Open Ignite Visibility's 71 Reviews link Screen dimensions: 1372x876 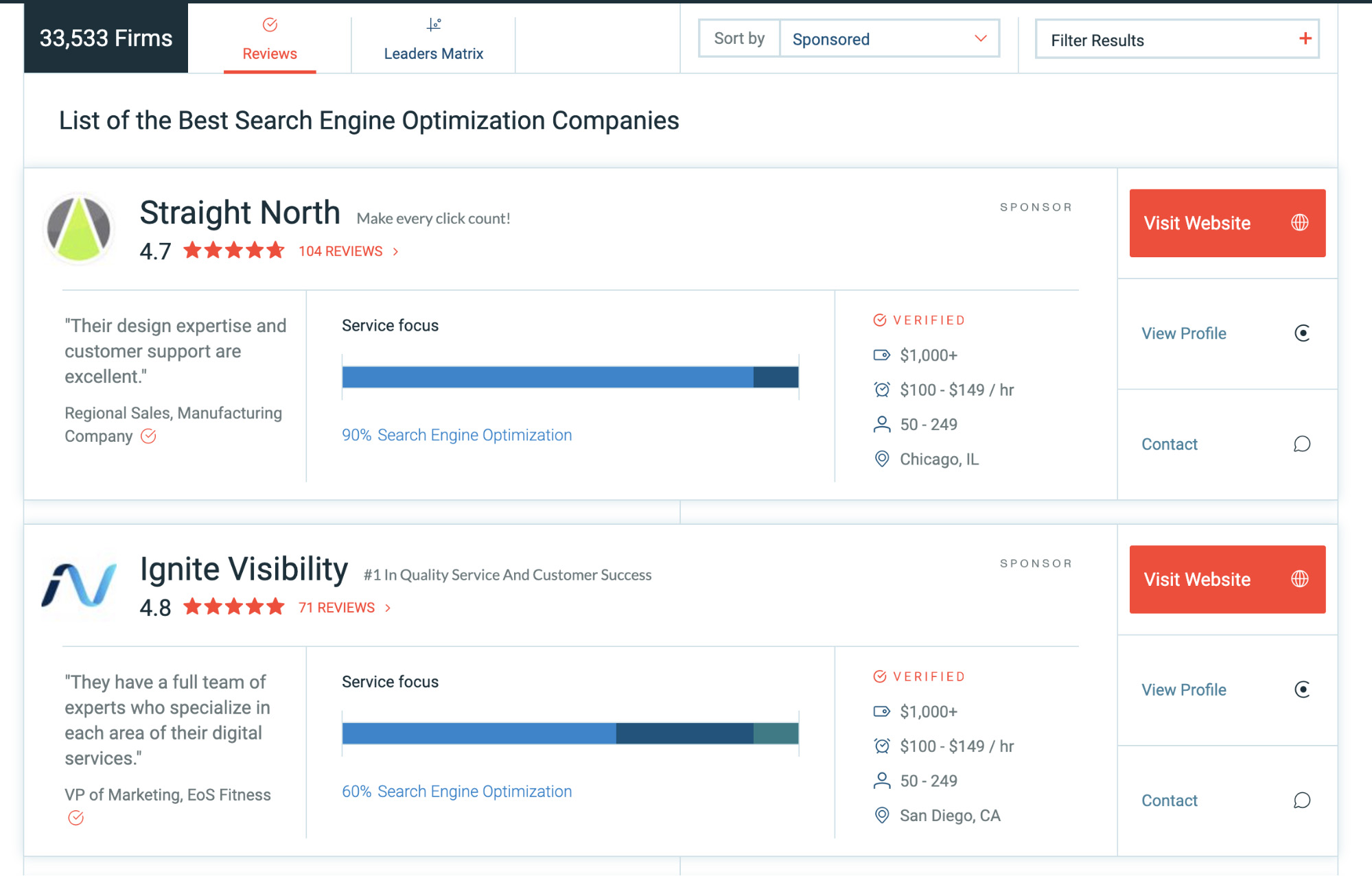coord(336,608)
